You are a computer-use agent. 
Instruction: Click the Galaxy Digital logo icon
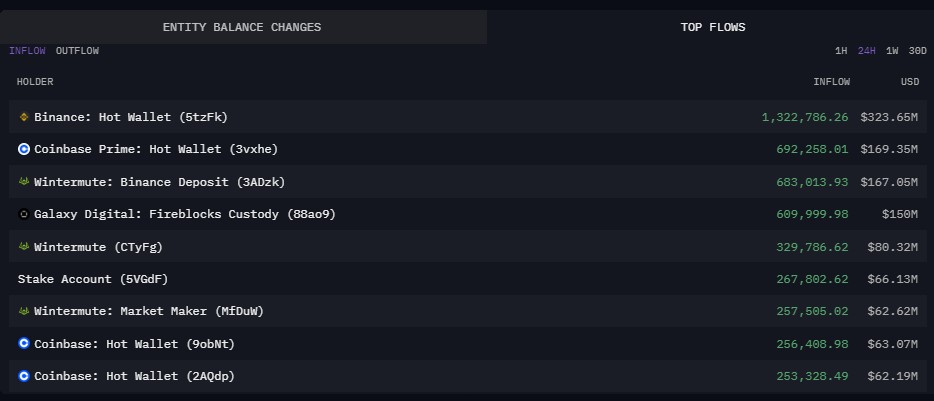pos(24,214)
